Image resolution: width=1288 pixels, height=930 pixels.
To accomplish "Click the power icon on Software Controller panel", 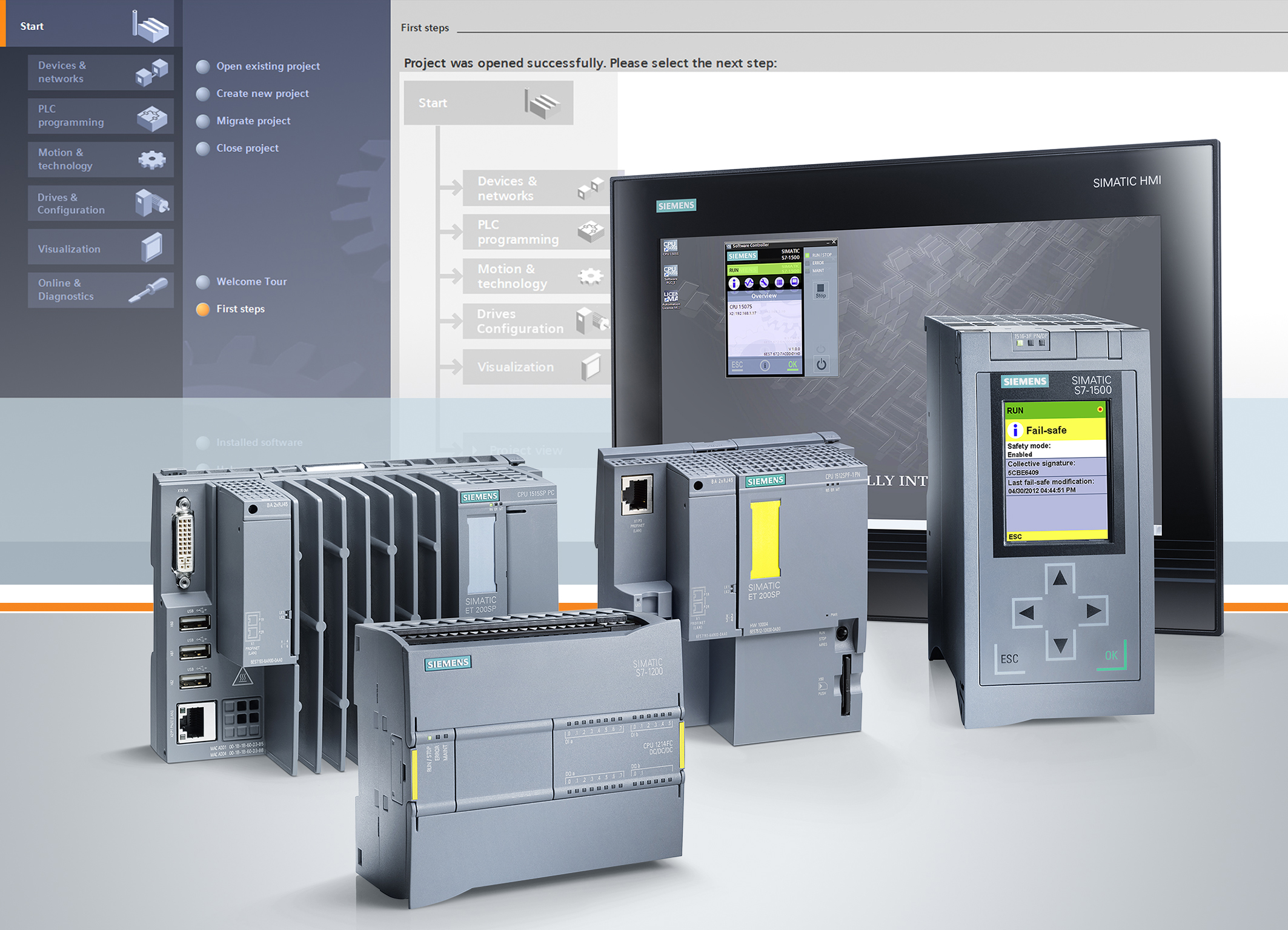I will (x=821, y=365).
